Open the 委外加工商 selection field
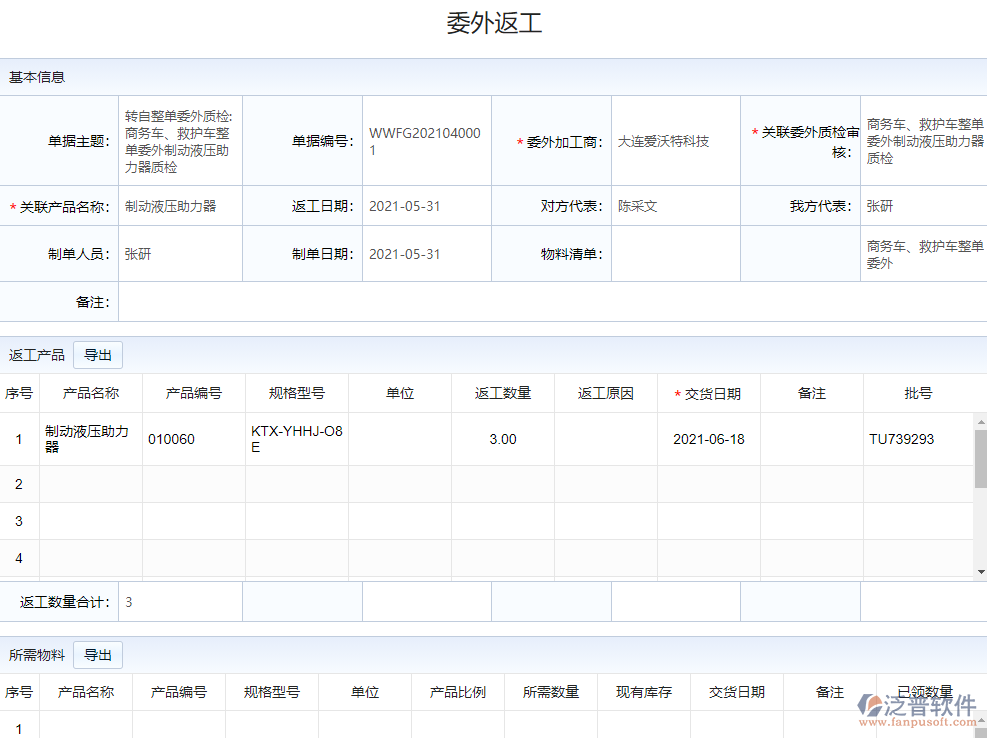Viewport: 987px width, 738px height. (674, 141)
